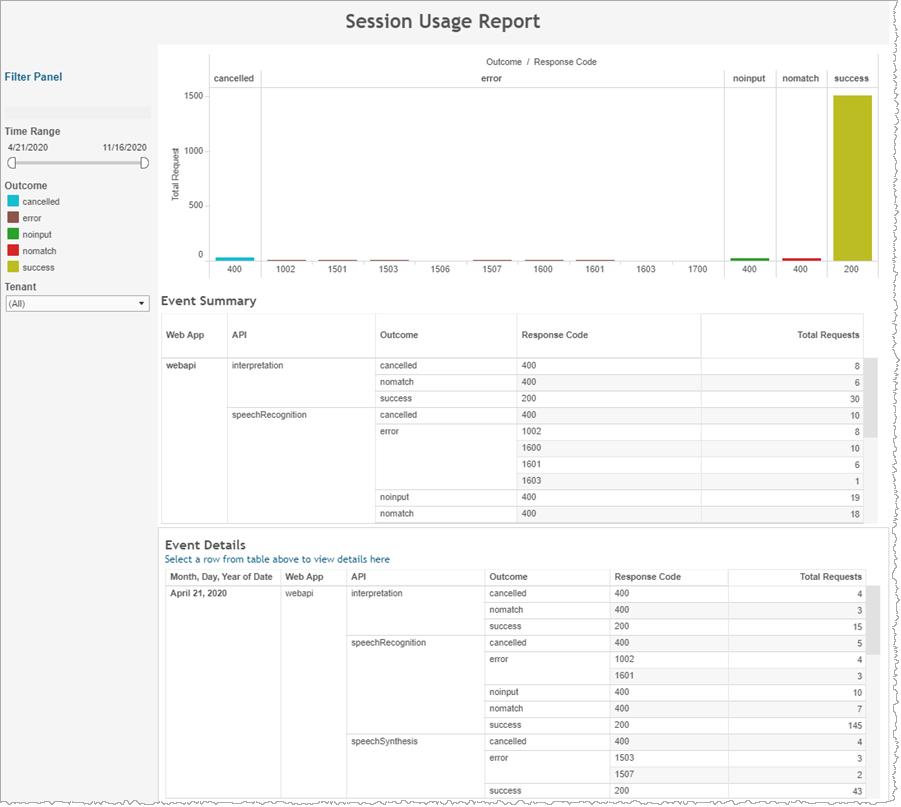This screenshot has width=901, height=807.
Task: Click the right Time Range slider handle
Action: tap(144, 163)
